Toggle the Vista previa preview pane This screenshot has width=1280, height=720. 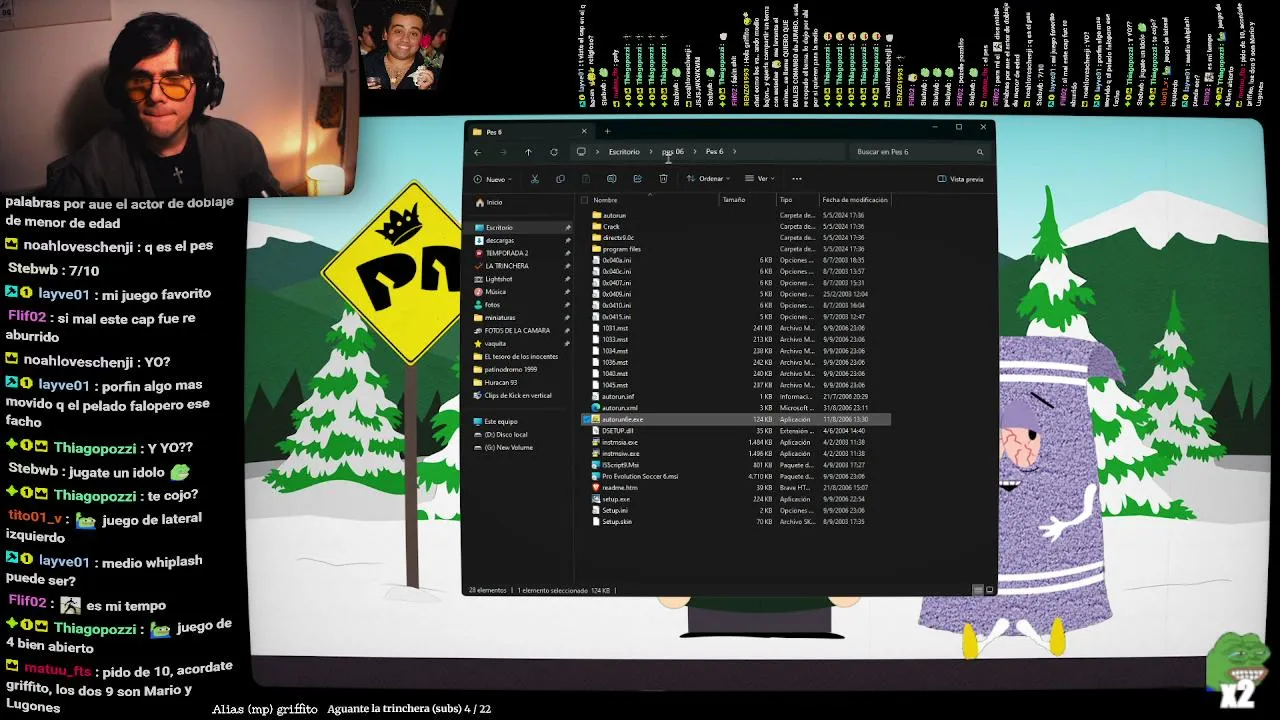pyautogui.click(x=961, y=179)
